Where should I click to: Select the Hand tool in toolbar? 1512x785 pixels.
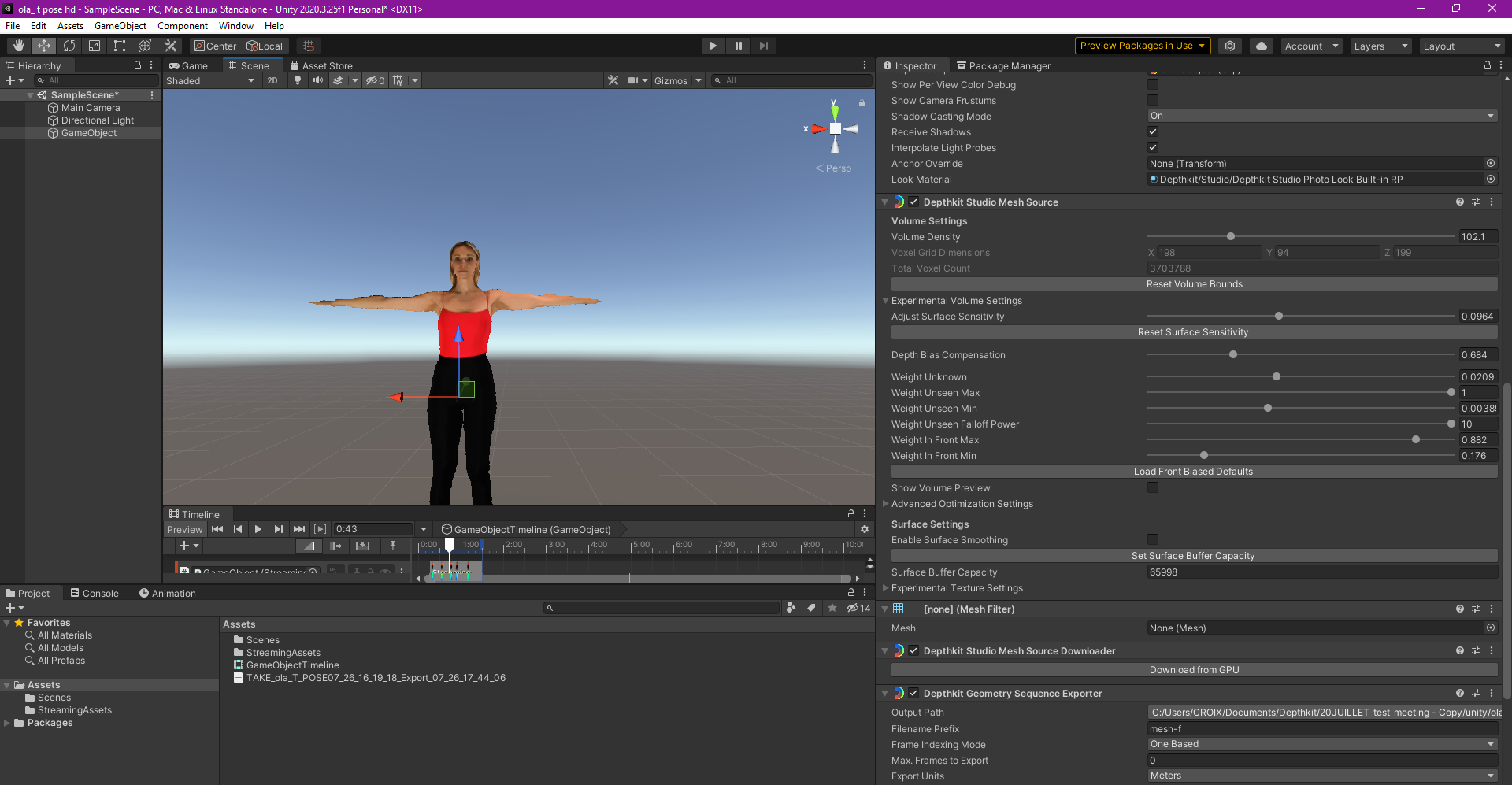click(18, 46)
